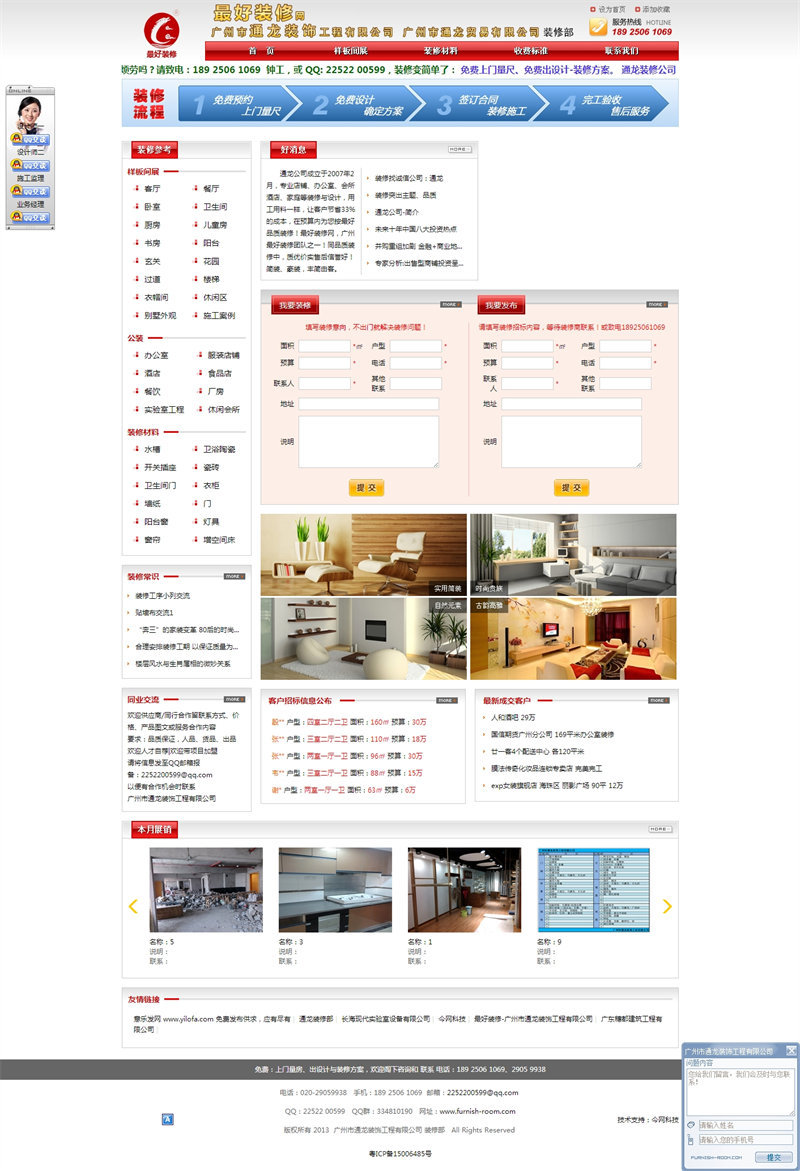The width and height of the screenshot is (800, 1171).
Task: Open the 客厅 sample room link
Action: click(x=152, y=188)
